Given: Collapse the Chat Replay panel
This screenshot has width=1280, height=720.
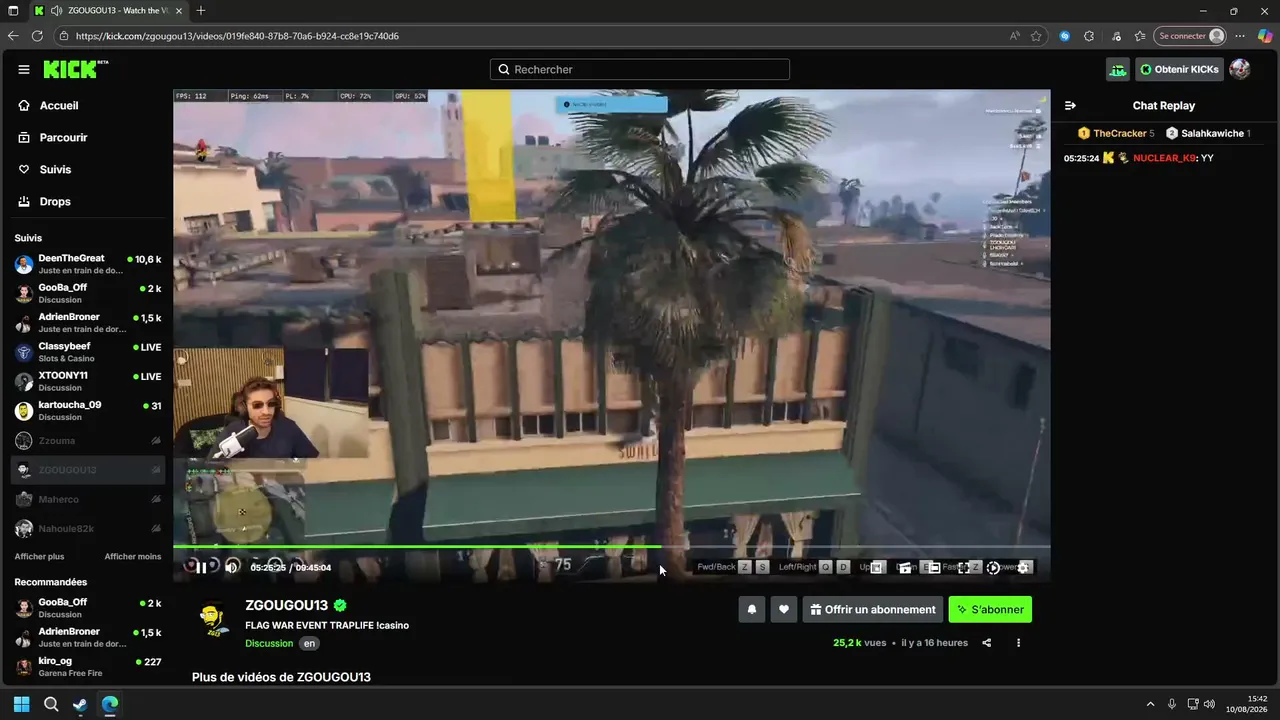Looking at the screenshot, I should [1070, 105].
